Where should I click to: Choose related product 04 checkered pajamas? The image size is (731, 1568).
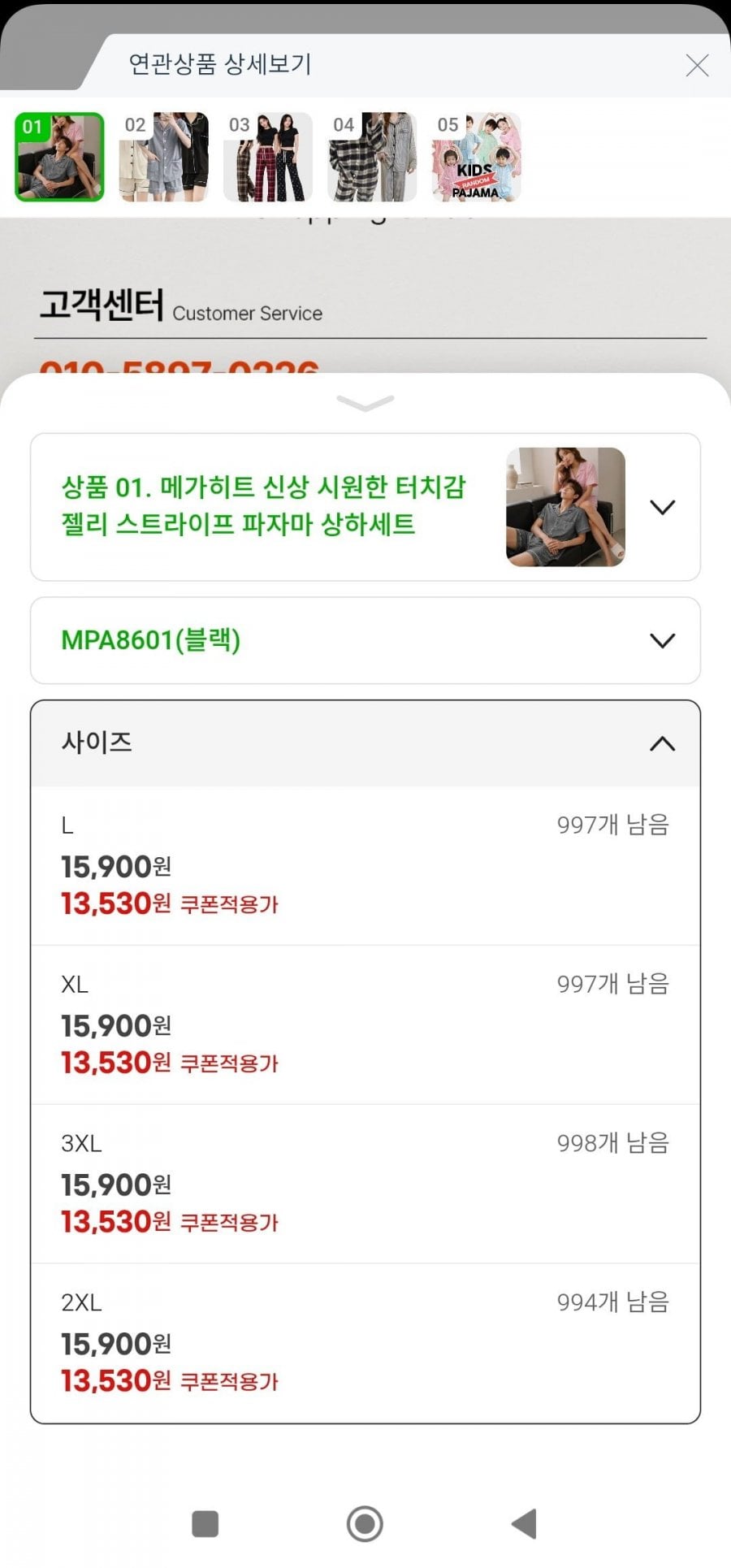point(372,157)
